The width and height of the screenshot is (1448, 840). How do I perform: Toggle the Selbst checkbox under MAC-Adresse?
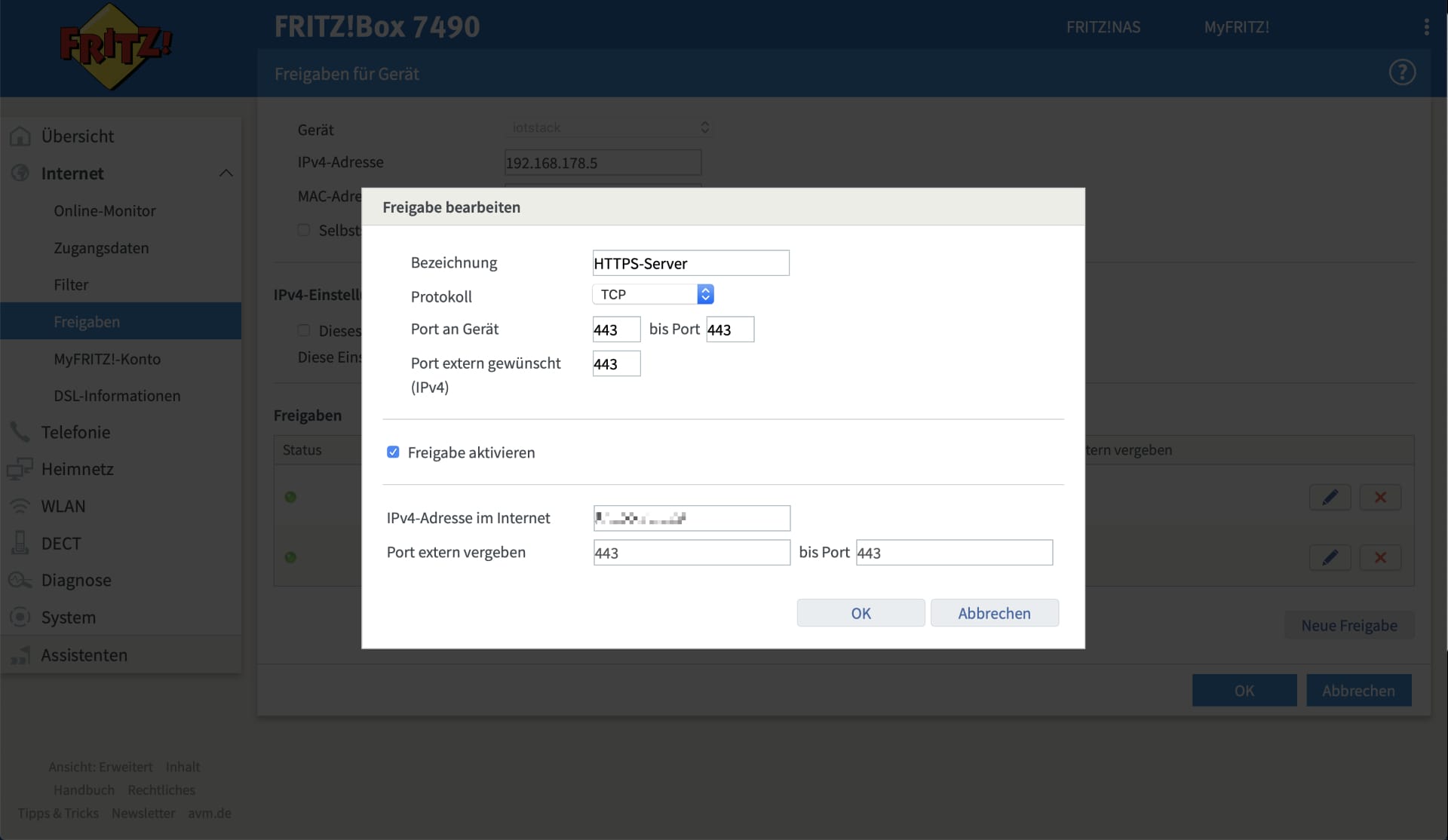304,230
